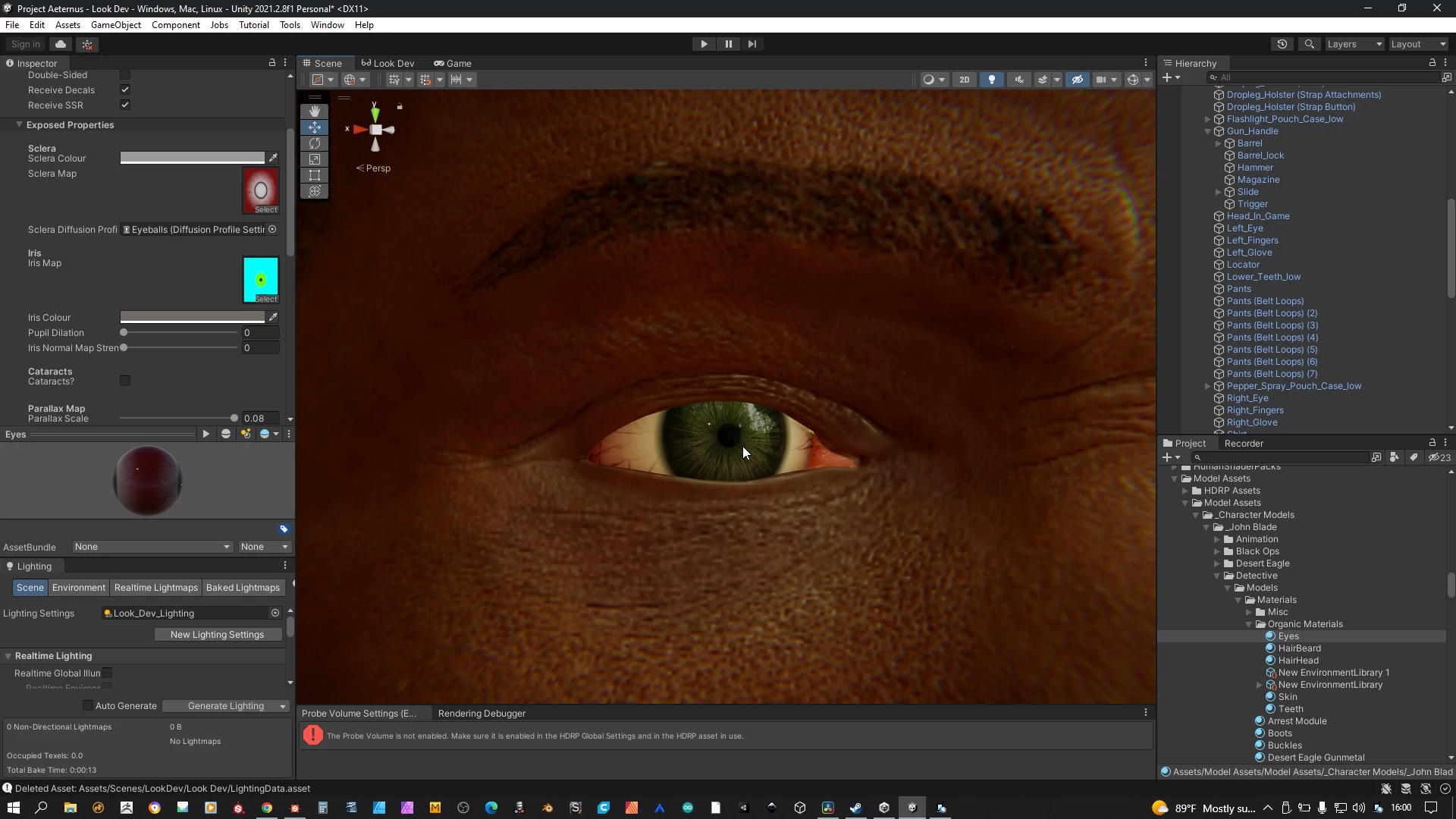Collapse the Organic Materials folder
Image resolution: width=1456 pixels, height=819 pixels.
[1249, 624]
